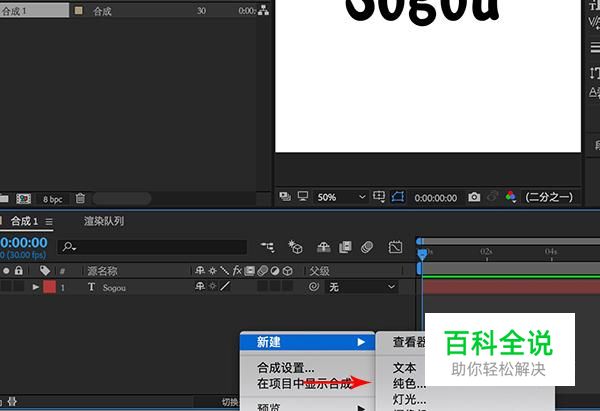Click the 02s mark on time ruler
The width and height of the screenshot is (600, 411).
[x=486, y=252]
